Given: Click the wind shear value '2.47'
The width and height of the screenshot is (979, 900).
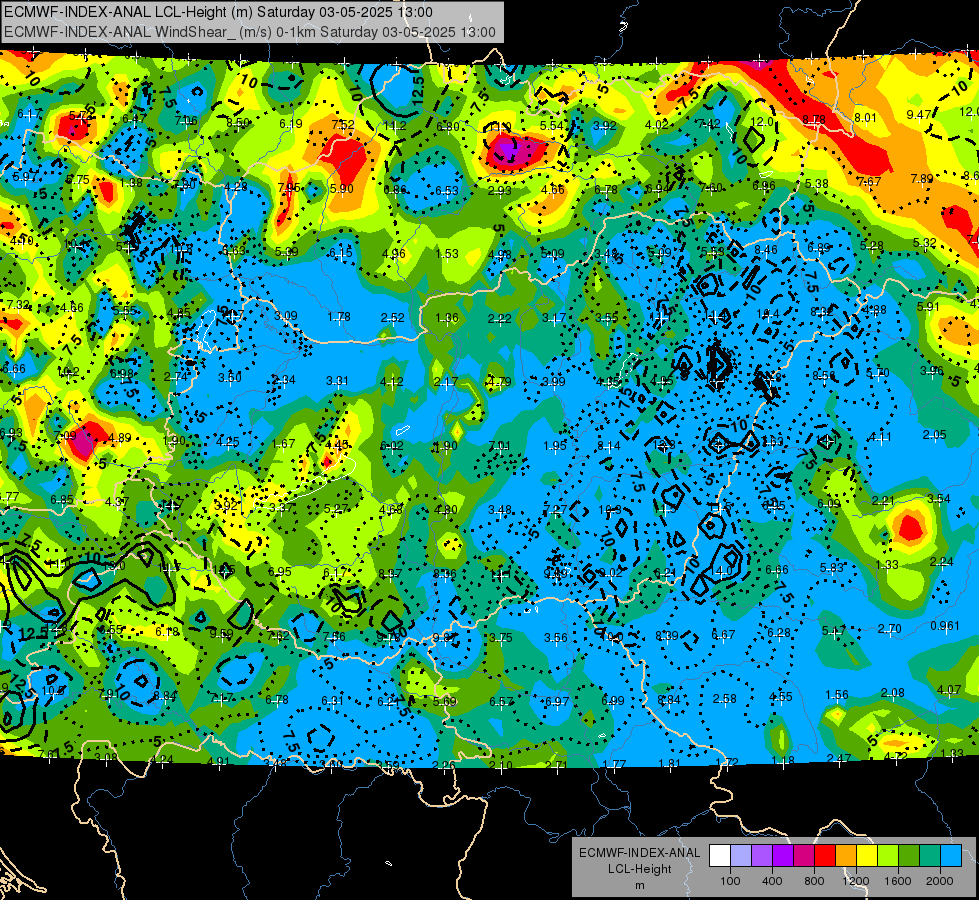Looking at the screenshot, I should [x=839, y=758].
